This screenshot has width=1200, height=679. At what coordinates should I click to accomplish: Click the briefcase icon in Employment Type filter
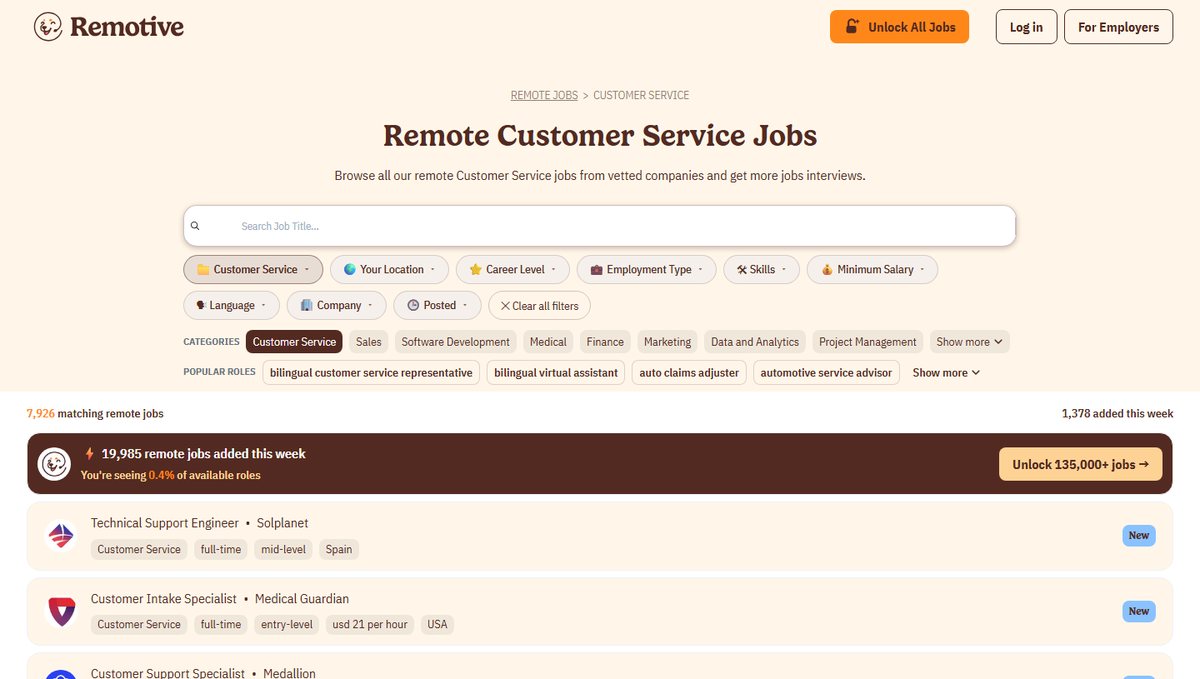597,270
